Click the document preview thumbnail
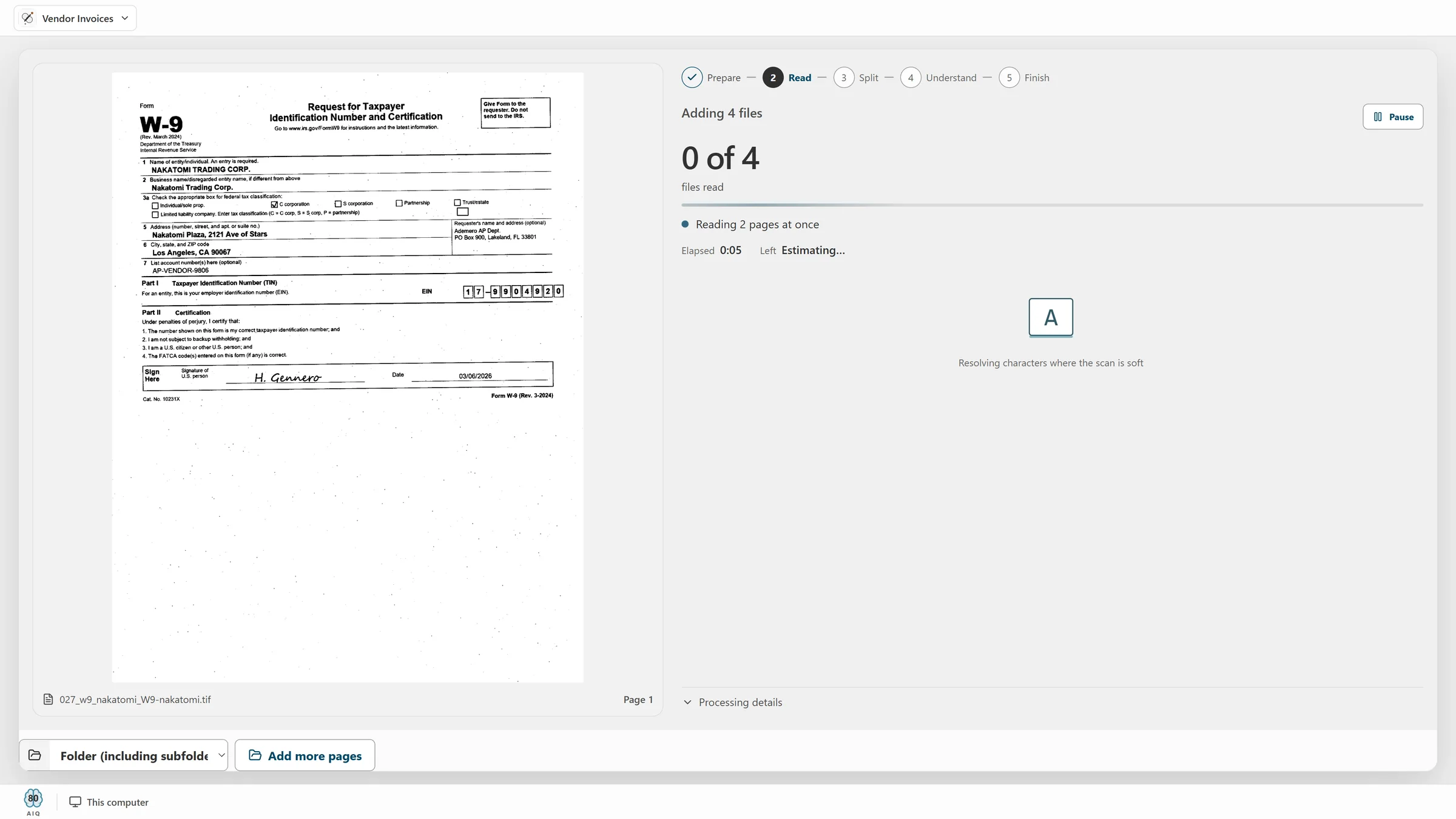Viewport: 1456px width, 819px height. (x=348, y=377)
